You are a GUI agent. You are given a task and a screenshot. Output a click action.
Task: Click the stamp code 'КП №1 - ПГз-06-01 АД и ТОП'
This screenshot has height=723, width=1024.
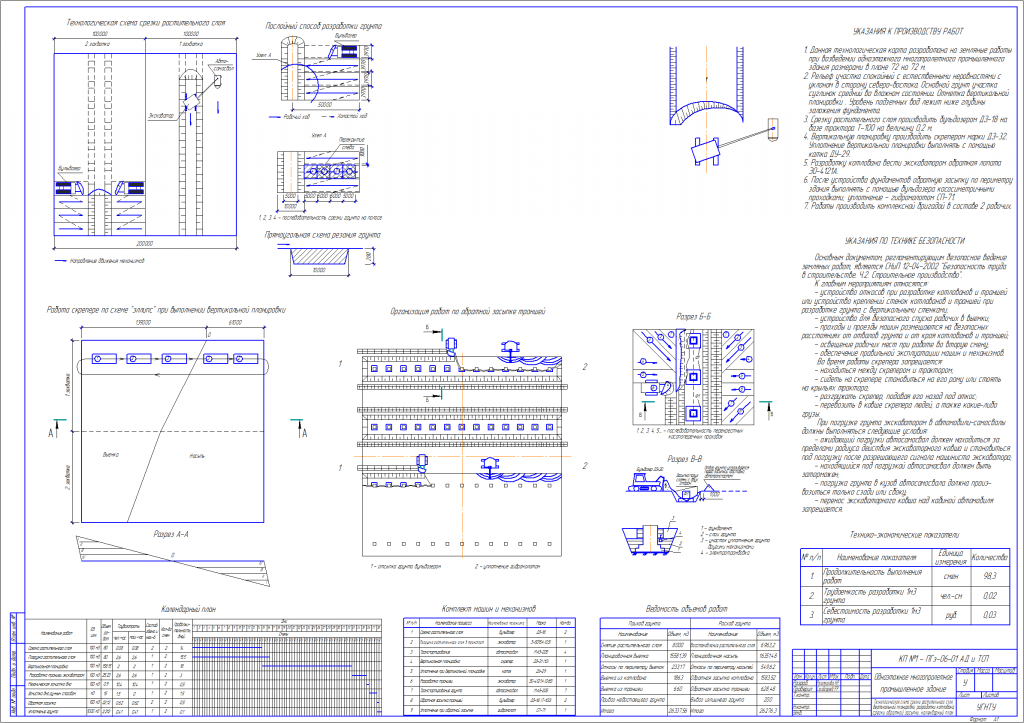pos(944,659)
